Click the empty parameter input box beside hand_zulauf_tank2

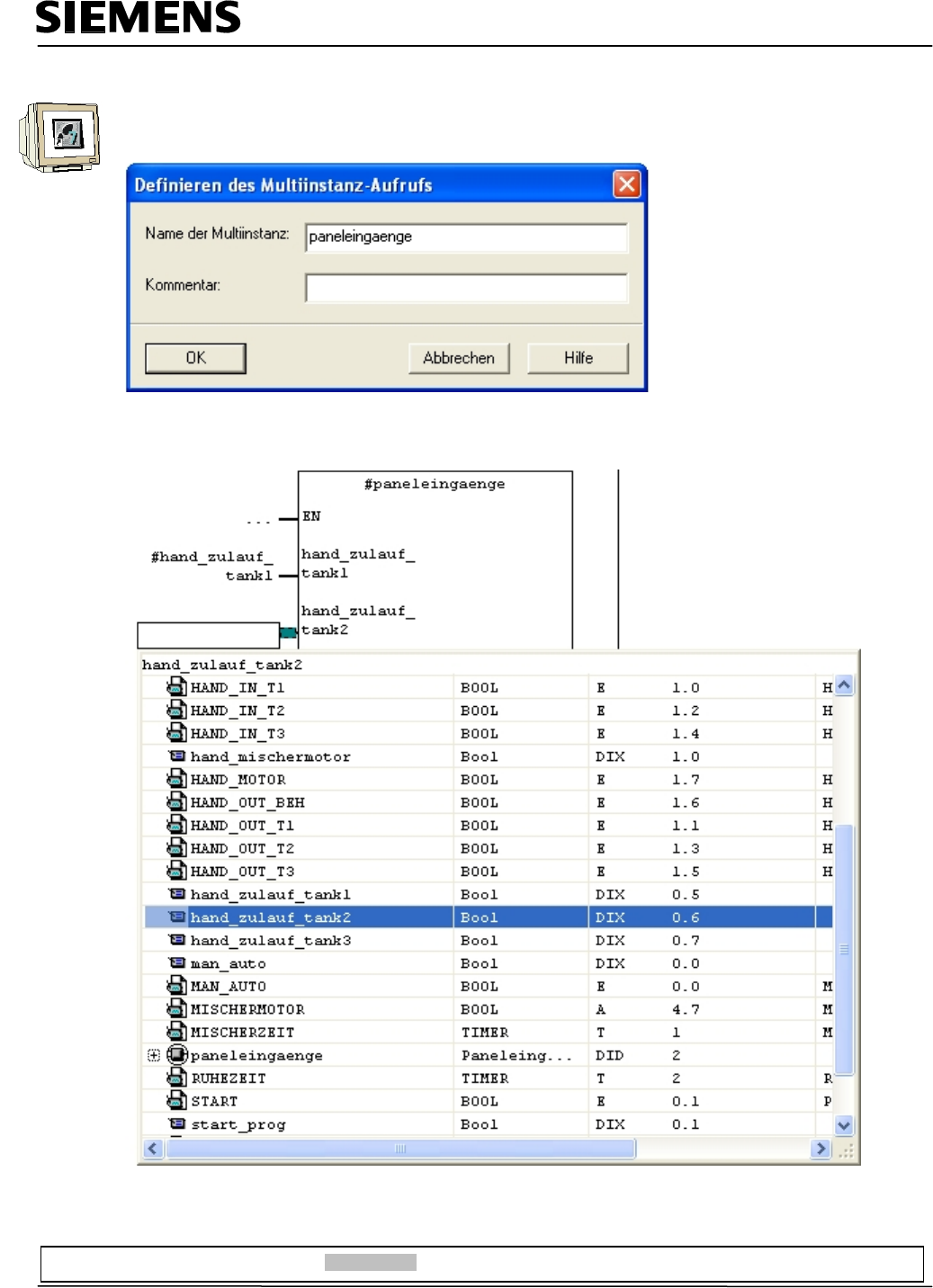click(209, 635)
